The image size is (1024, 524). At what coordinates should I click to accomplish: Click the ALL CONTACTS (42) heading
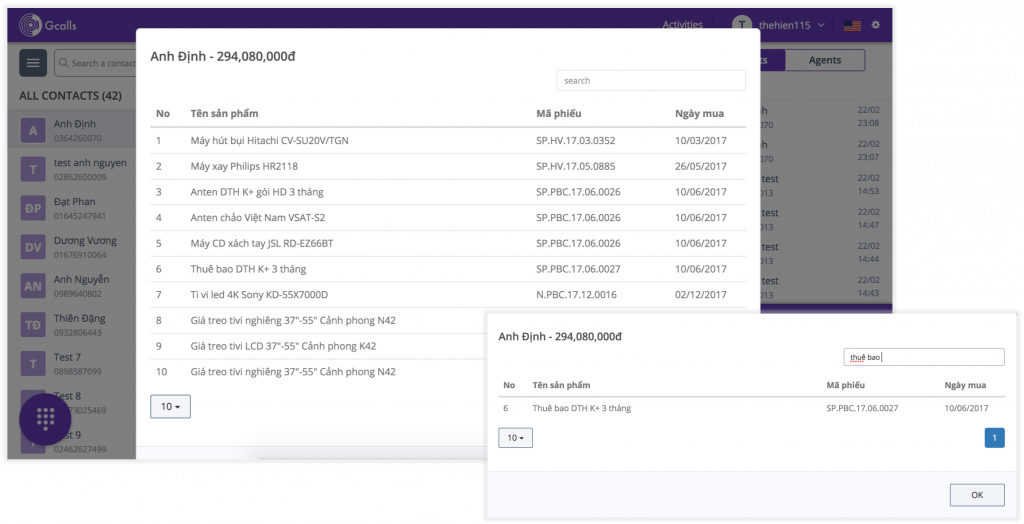pyautogui.click(x=71, y=95)
